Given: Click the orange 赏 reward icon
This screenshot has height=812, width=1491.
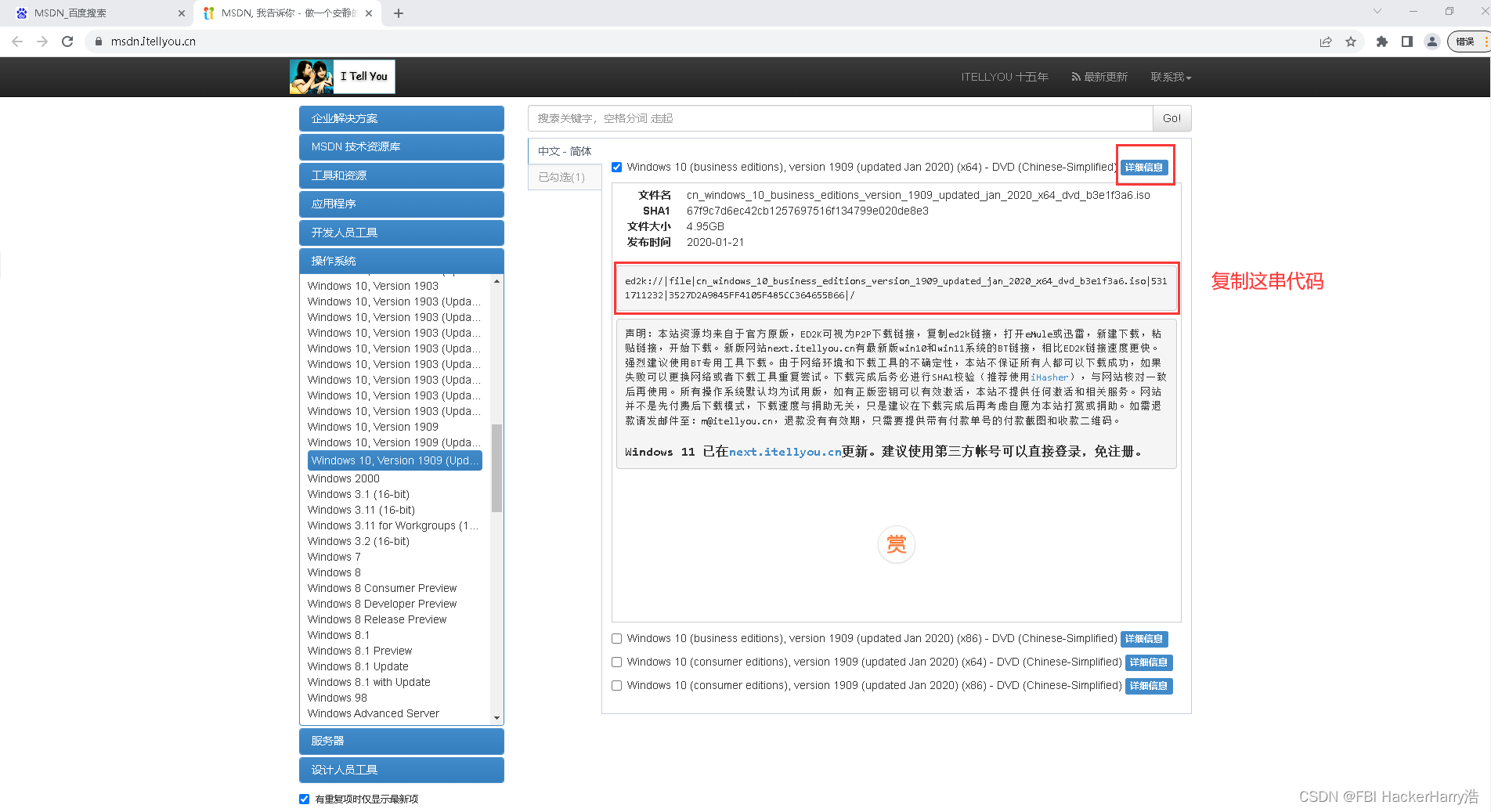Looking at the screenshot, I should pyautogui.click(x=897, y=544).
